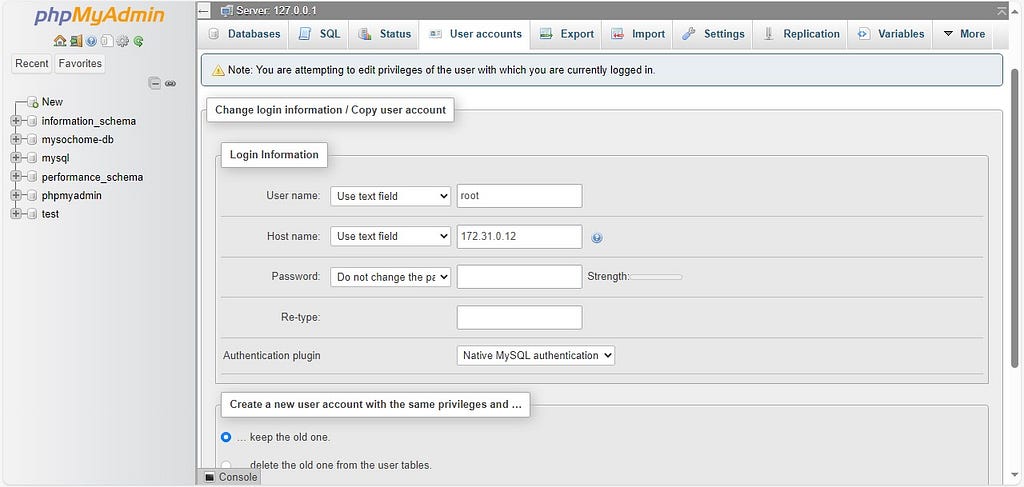
Task: Toggle the link with main panel chain icon
Action: click(170, 84)
